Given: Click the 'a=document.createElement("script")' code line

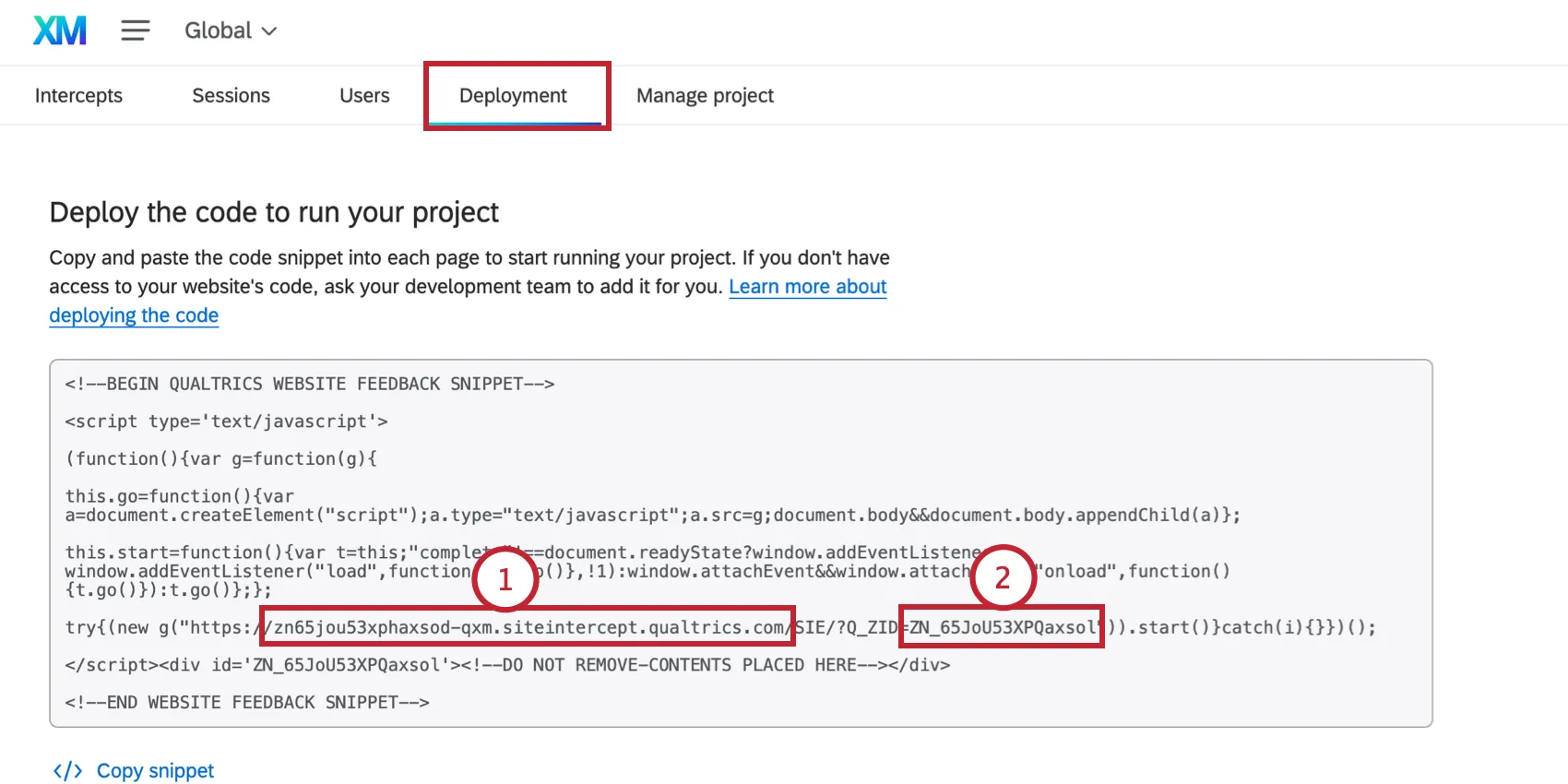Looking at the screenshot, I should [652, 515].
